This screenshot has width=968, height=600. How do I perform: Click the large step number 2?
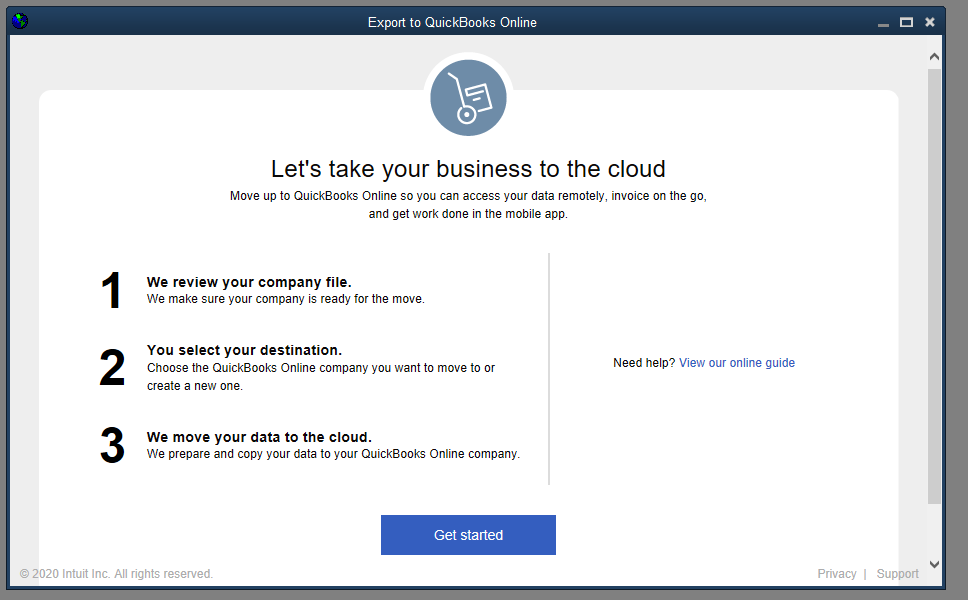coord(112,368)
